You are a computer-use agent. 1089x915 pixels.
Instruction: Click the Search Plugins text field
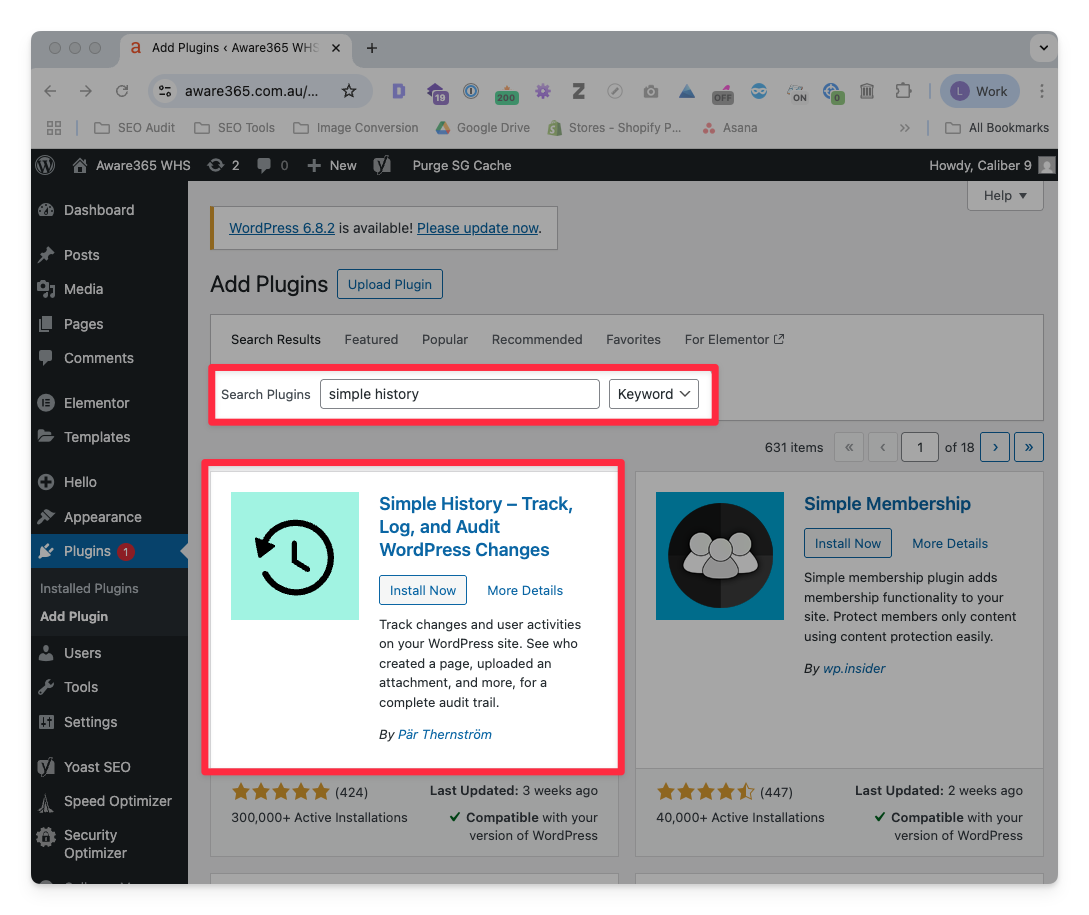460,394
